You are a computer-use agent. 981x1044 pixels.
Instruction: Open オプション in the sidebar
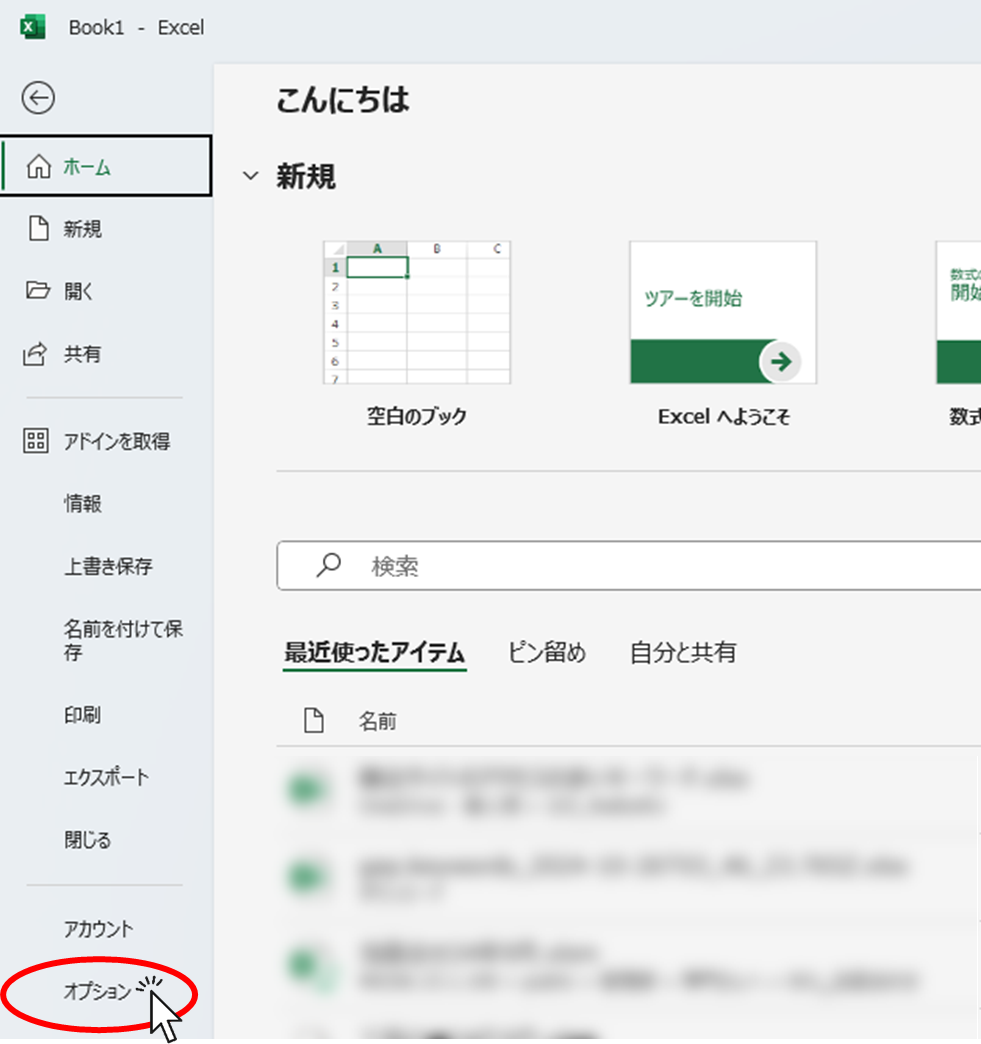coord(97,991)
